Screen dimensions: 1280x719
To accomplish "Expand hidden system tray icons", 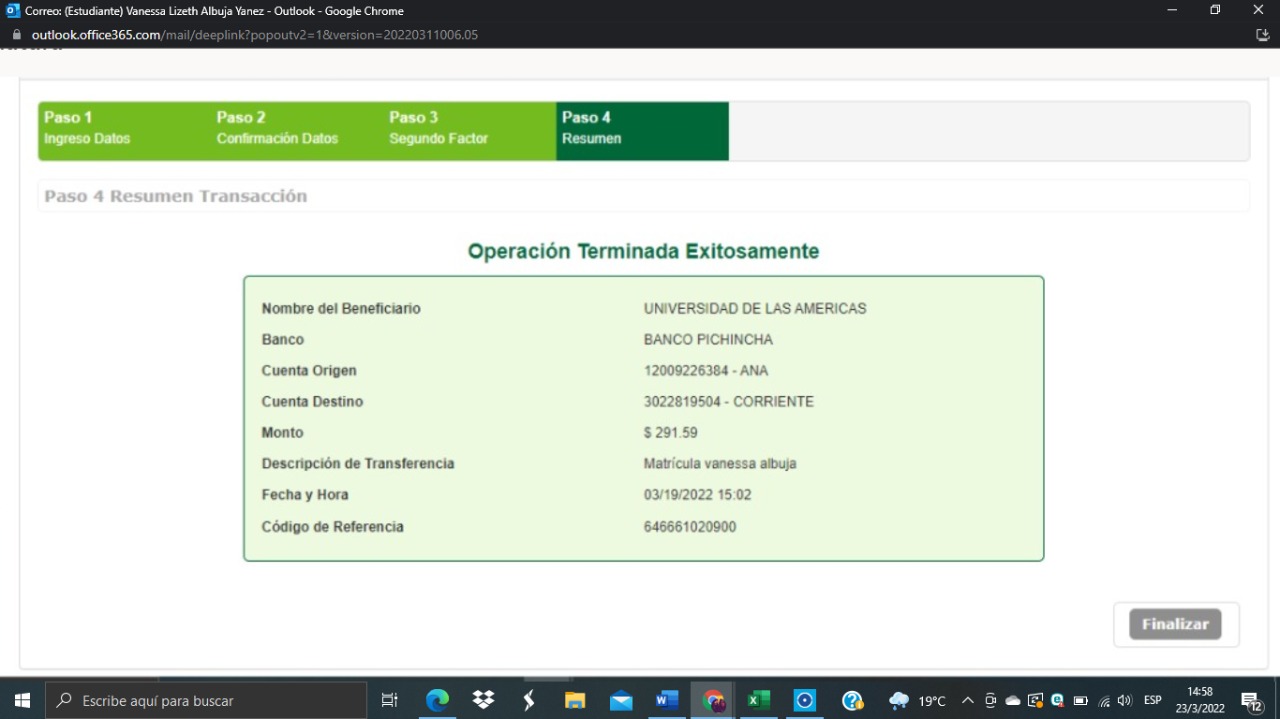I will tap(967, 701).
